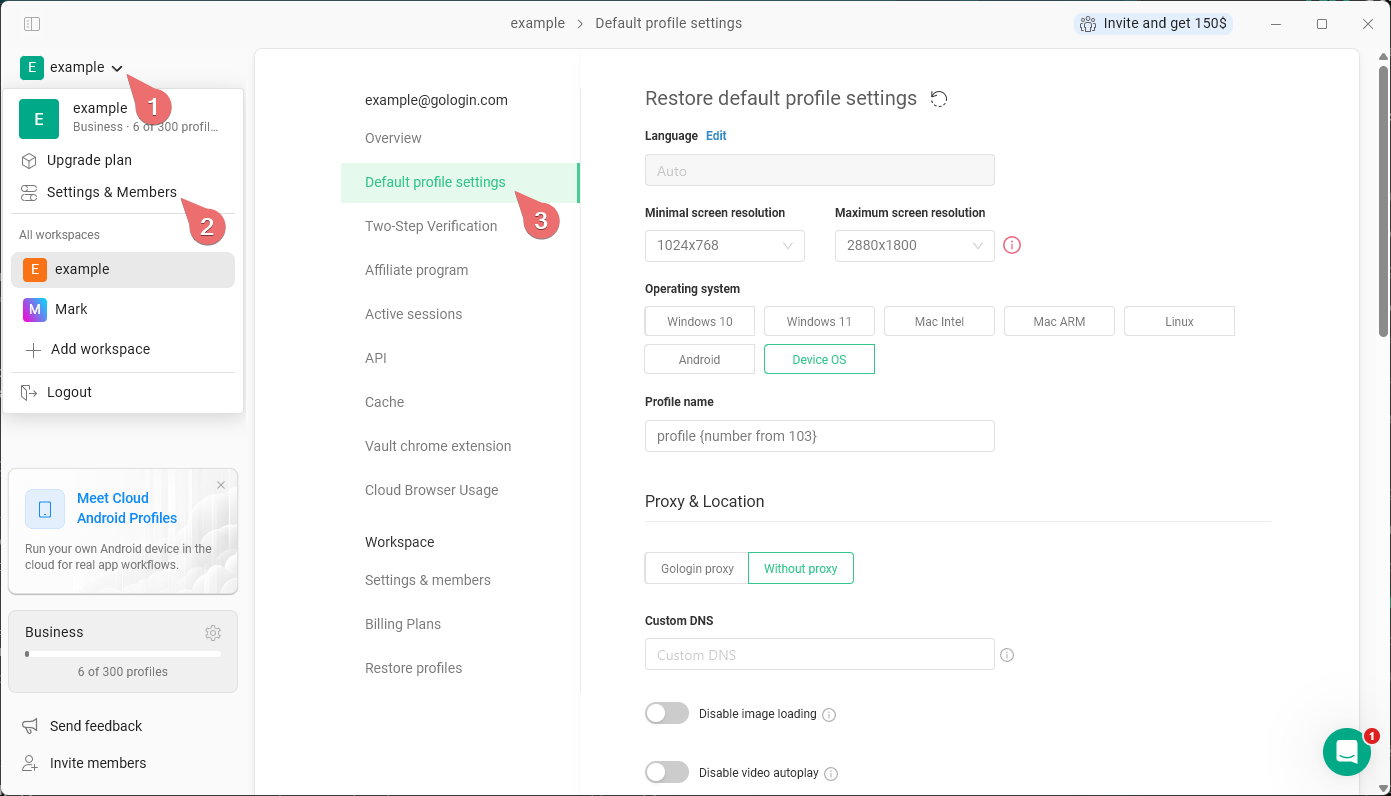Screen dimensions: 1391x796
Task: Click the orange E example workspace icon
Action: [35, 269]
